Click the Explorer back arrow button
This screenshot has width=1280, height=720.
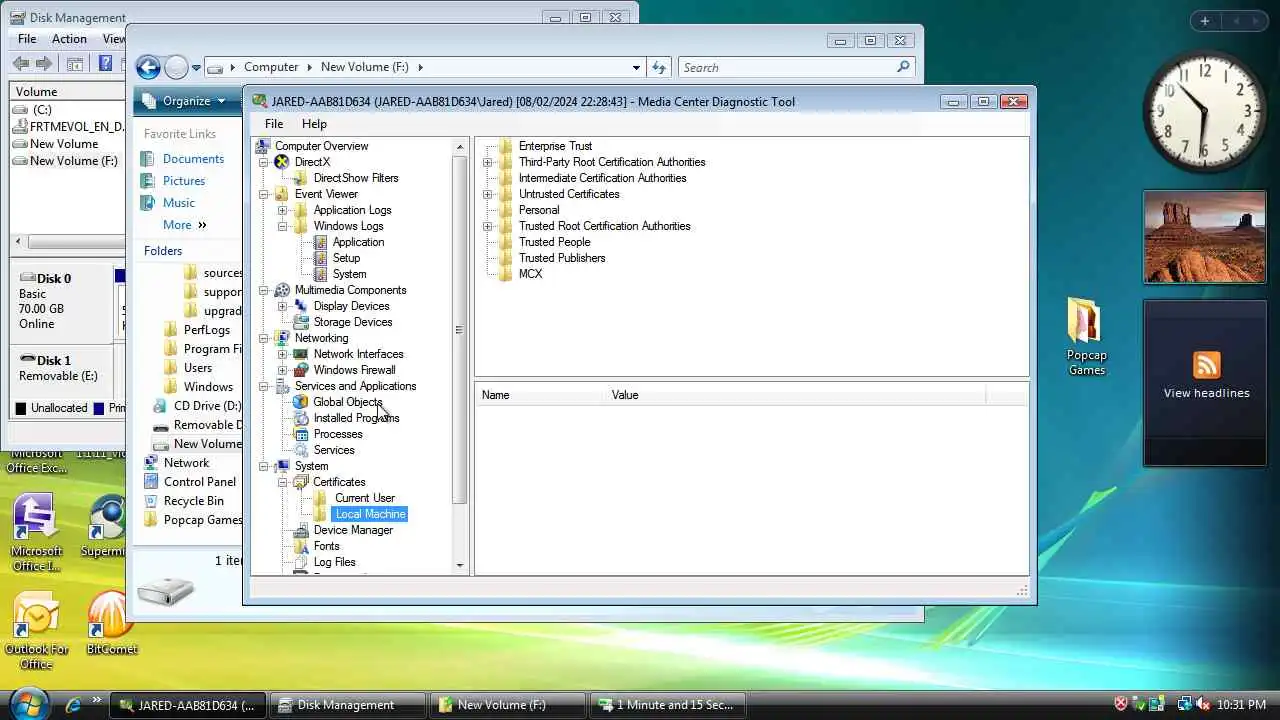point(148,67)
